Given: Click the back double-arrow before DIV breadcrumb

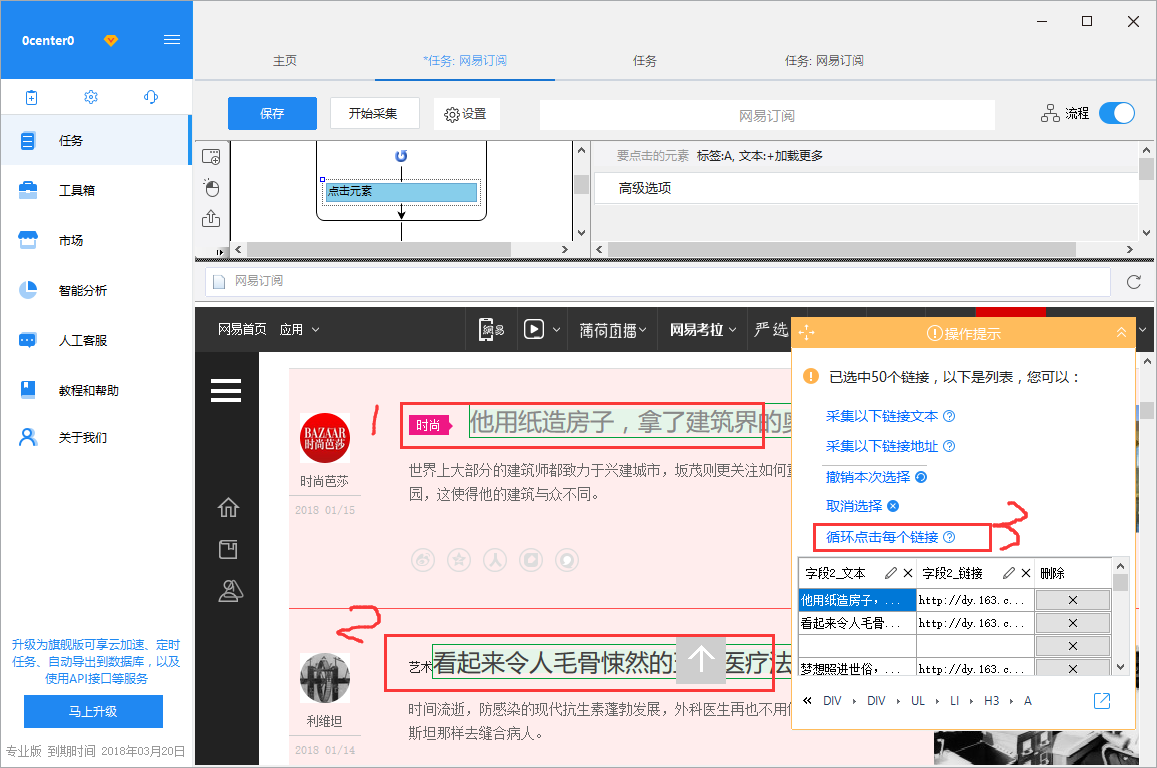Looking at the screenshot, I should tap(807, 700).
